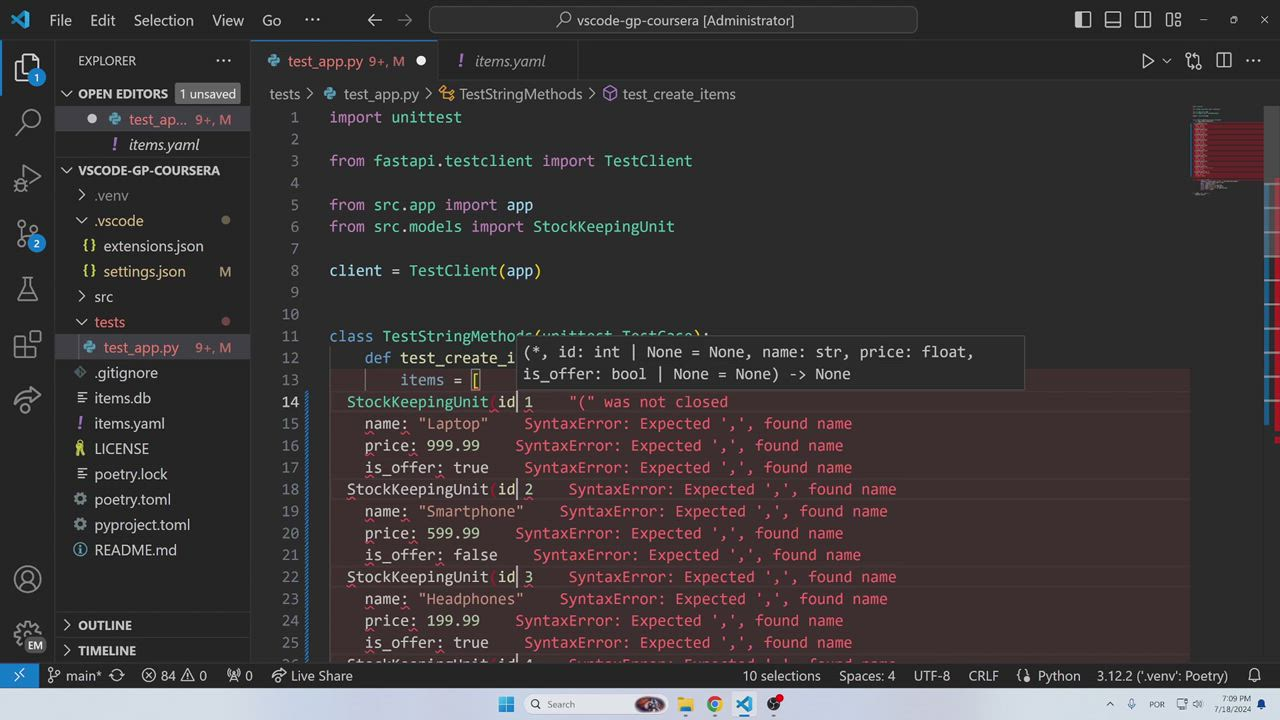Open the Run and Debug view

(x=28, y=179)
